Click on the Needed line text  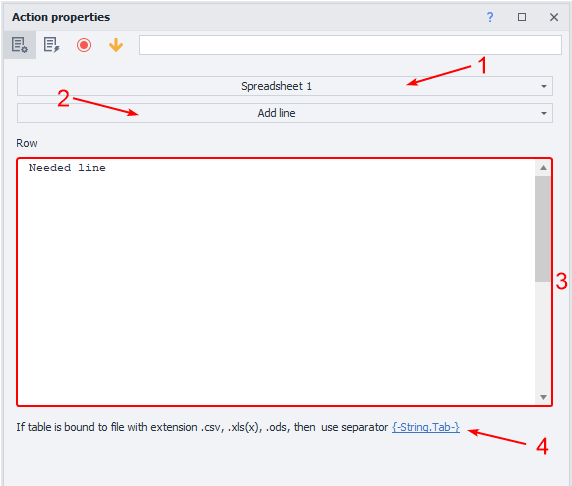67,168
